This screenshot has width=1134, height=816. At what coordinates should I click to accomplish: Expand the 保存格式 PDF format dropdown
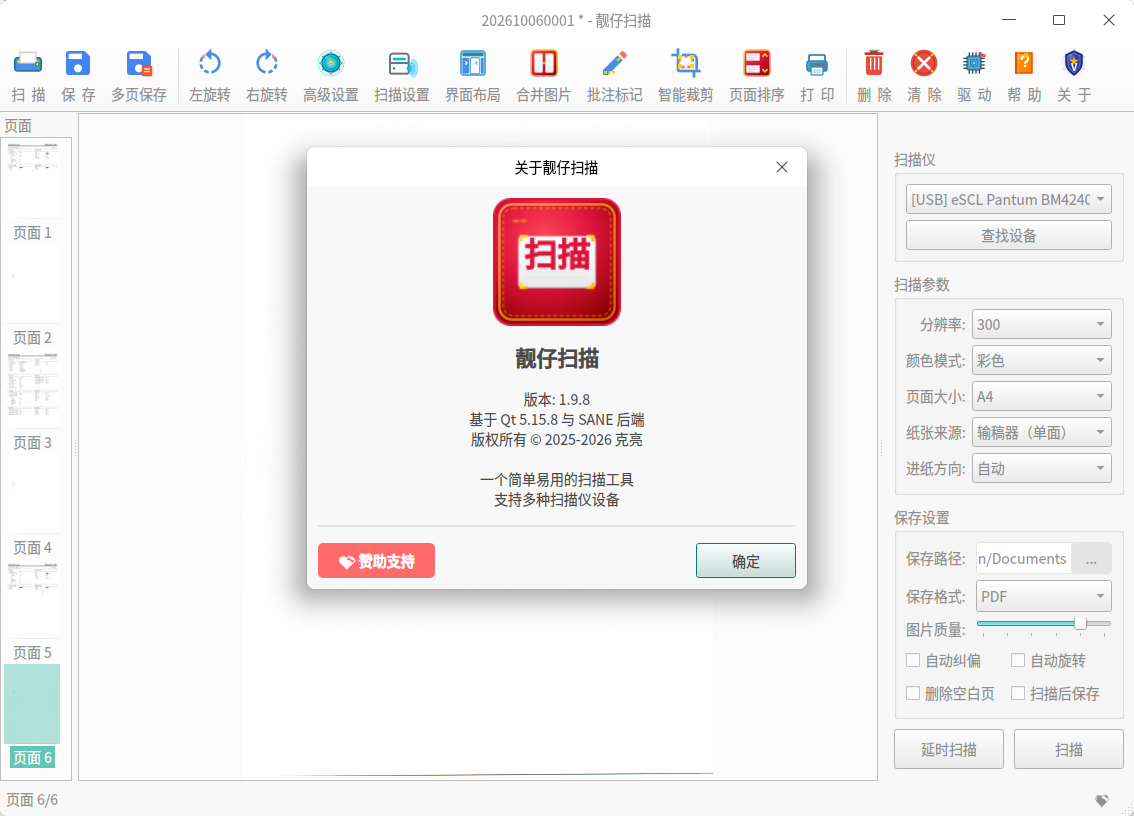point(1044,597)
